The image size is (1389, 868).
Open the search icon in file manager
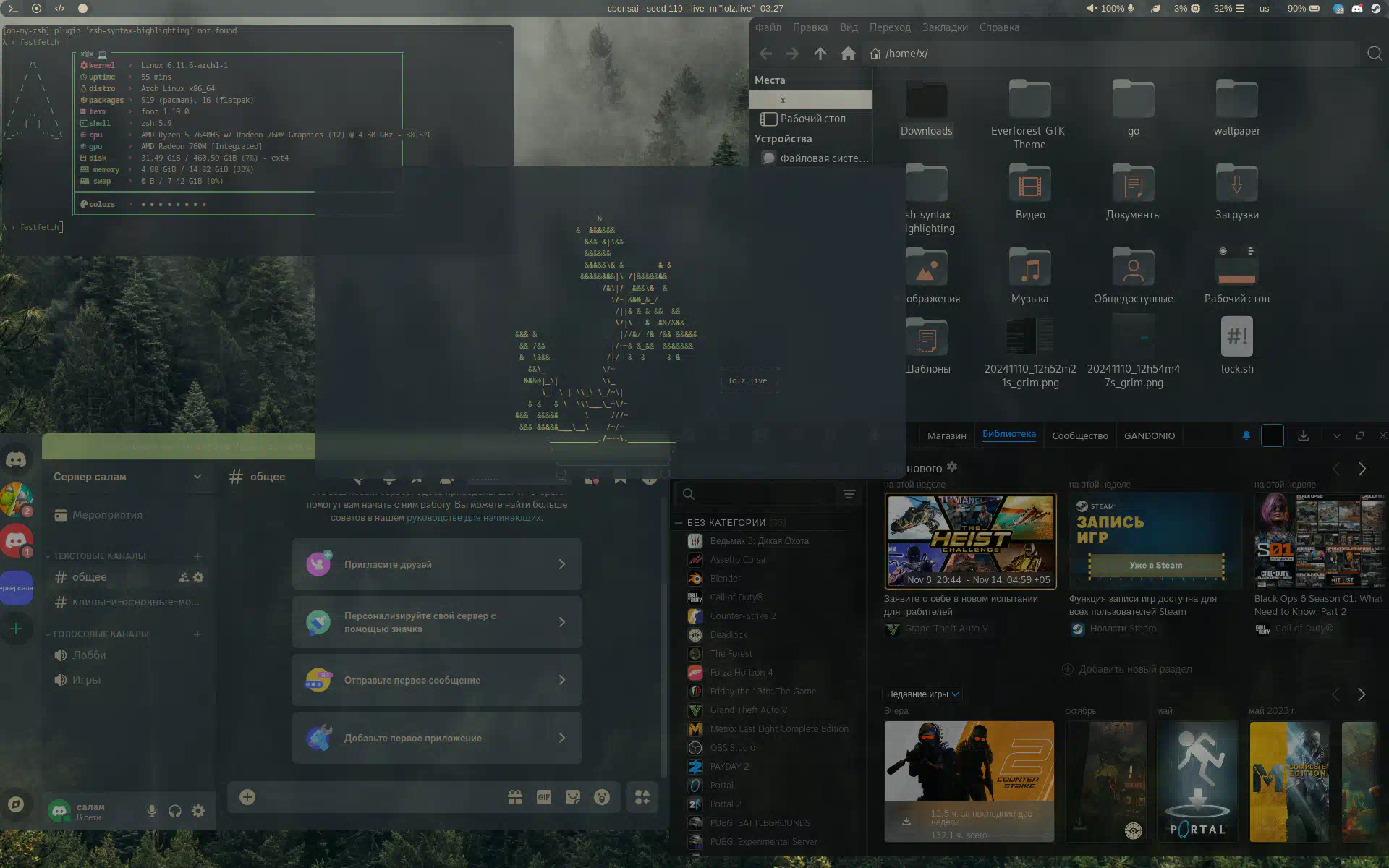1375,54
